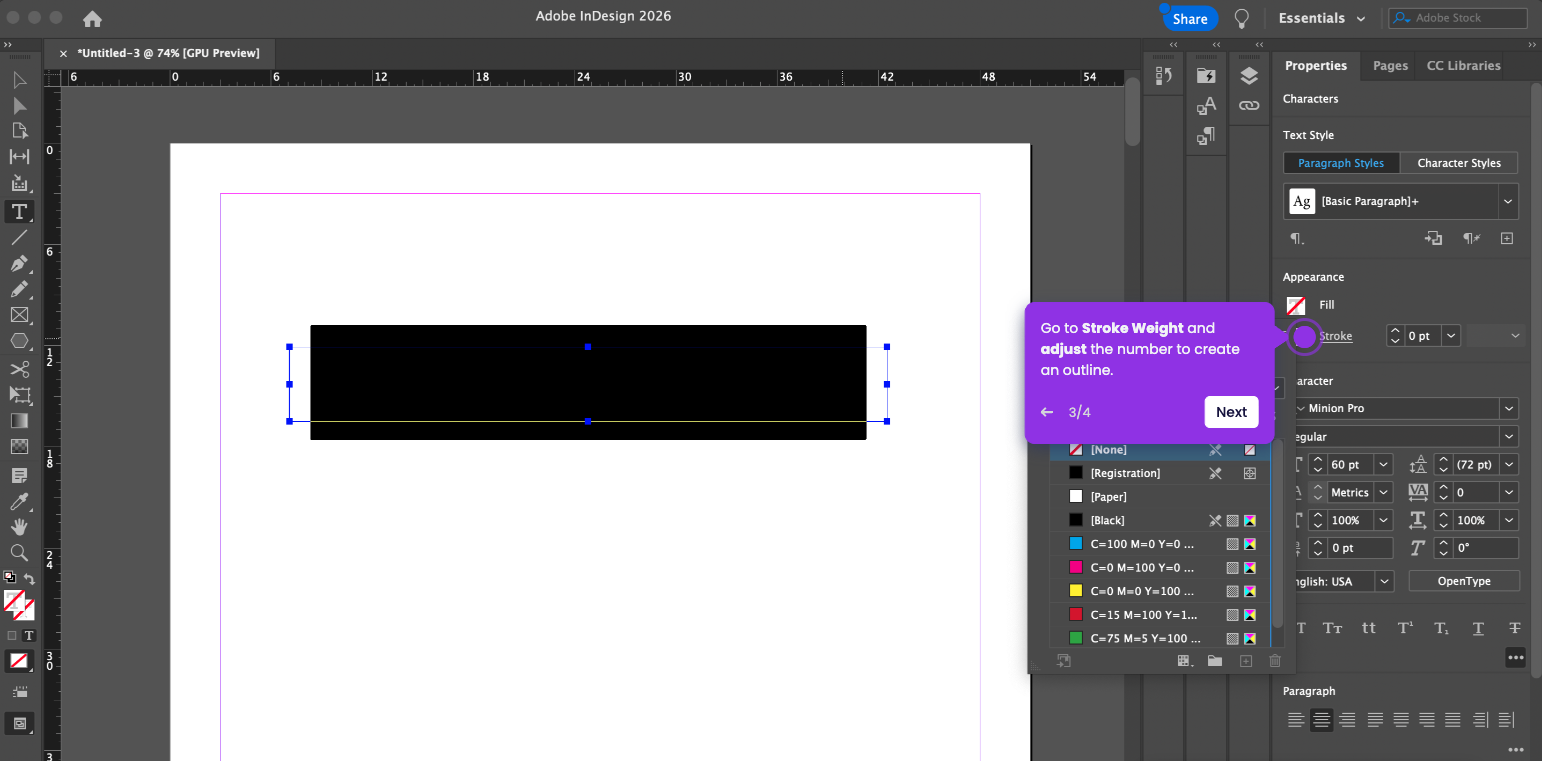1542x761 pixels.
Task: Delete swatch with trash icon
Action: 1275,661
